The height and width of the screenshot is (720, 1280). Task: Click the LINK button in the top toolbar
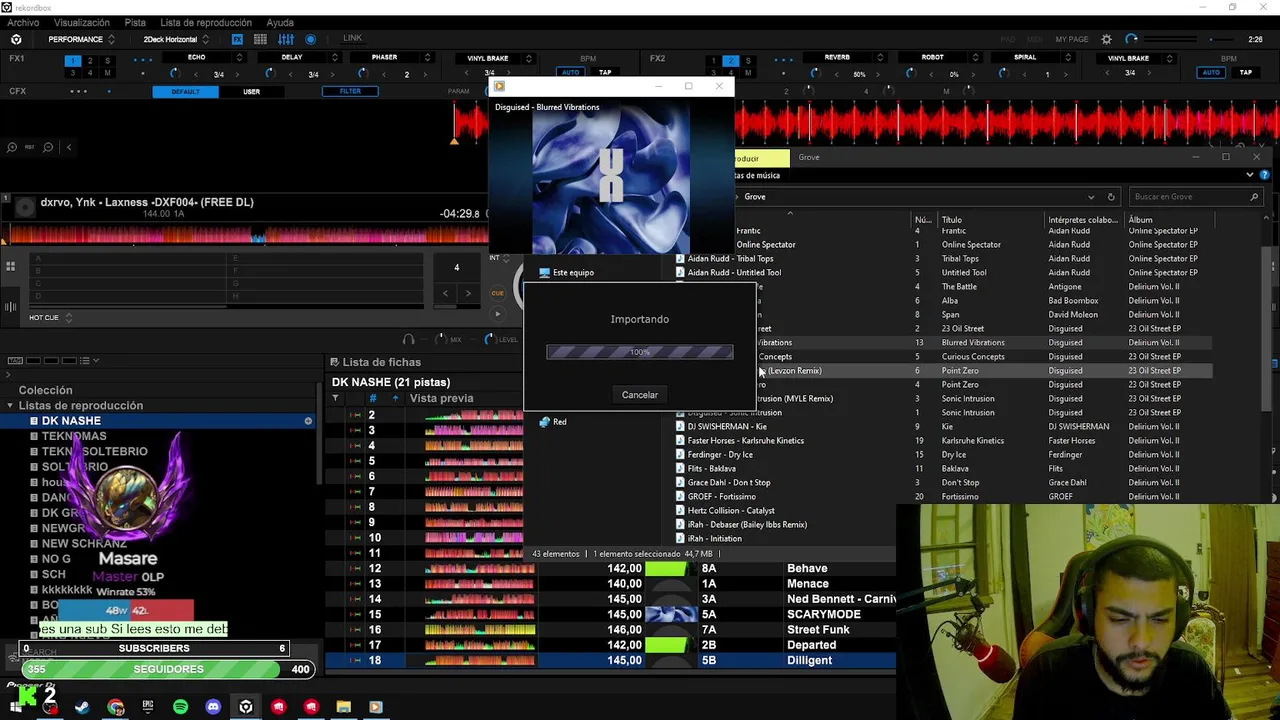coord(352,38)
